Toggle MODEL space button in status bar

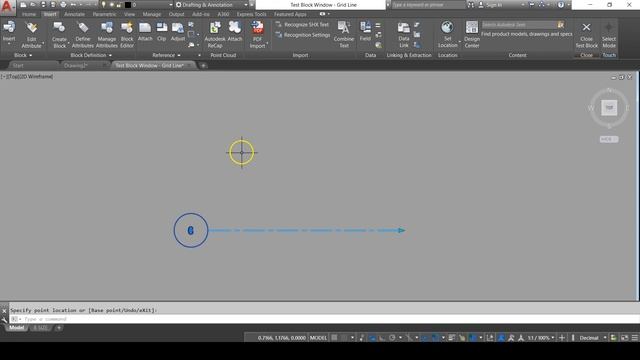[x=318, y=338]
